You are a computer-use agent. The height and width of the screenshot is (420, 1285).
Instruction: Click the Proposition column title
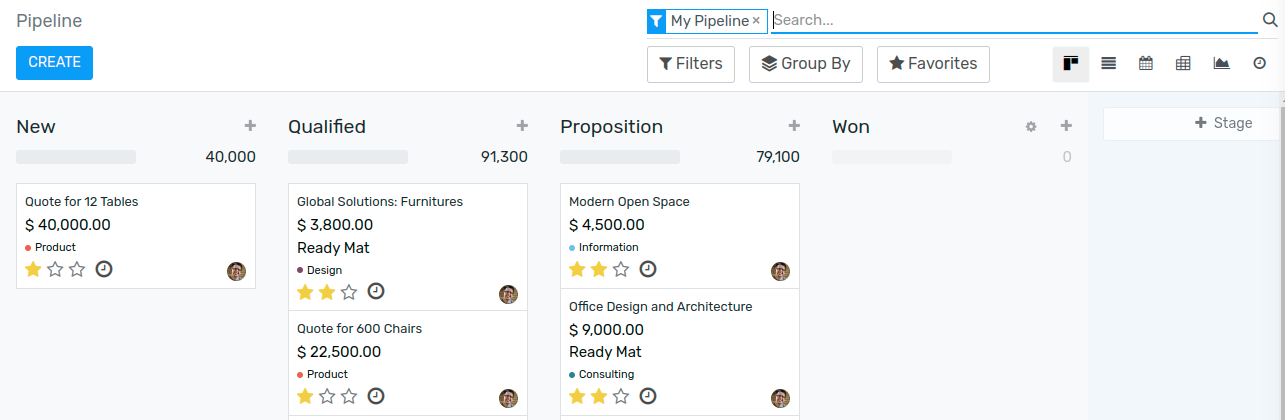611,127
